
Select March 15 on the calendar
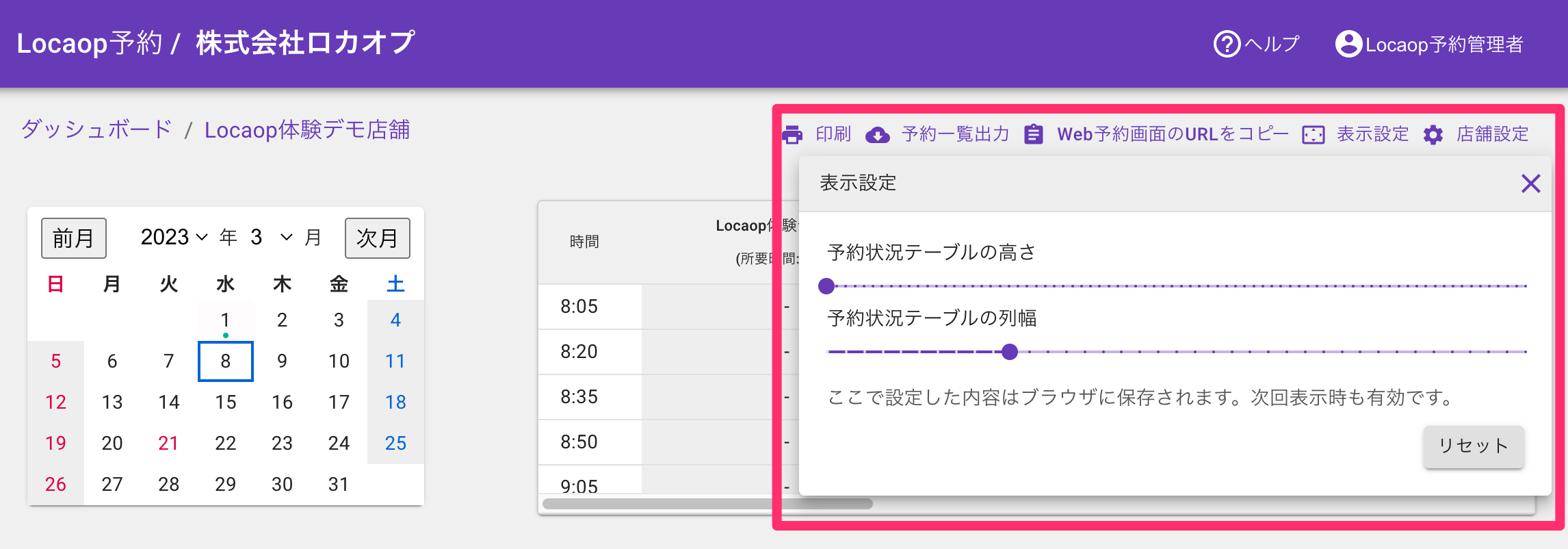tap(225, 402)
